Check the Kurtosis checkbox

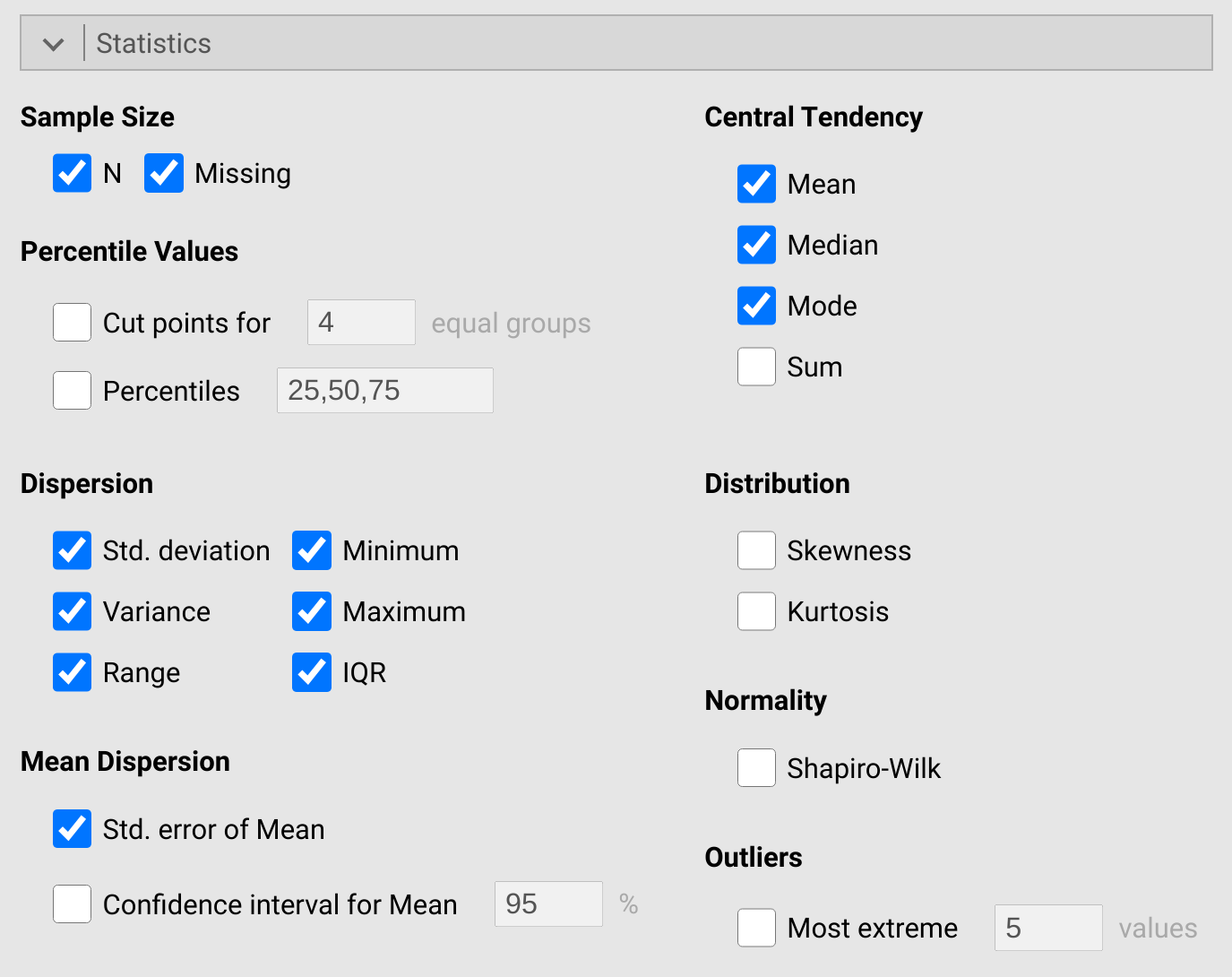point(756,611)
